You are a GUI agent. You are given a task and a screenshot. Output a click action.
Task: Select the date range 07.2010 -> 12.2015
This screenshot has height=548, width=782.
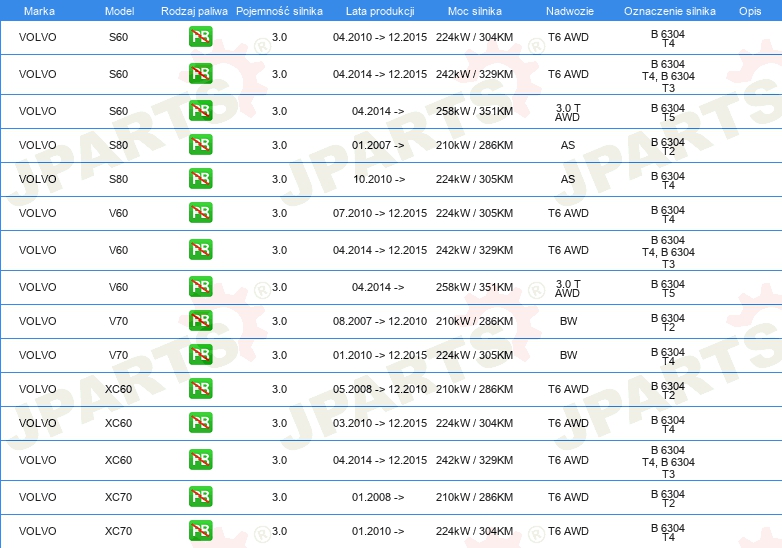[380, 213]
